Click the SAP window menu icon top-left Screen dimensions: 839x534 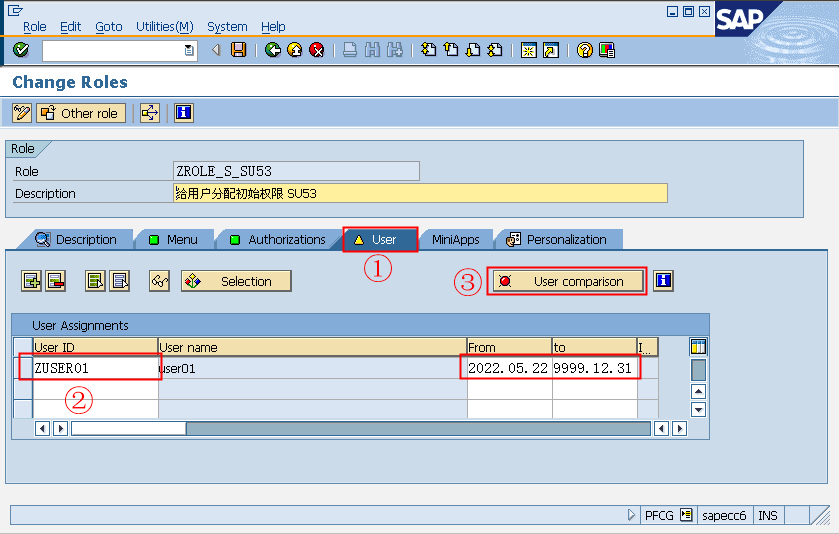15,10
